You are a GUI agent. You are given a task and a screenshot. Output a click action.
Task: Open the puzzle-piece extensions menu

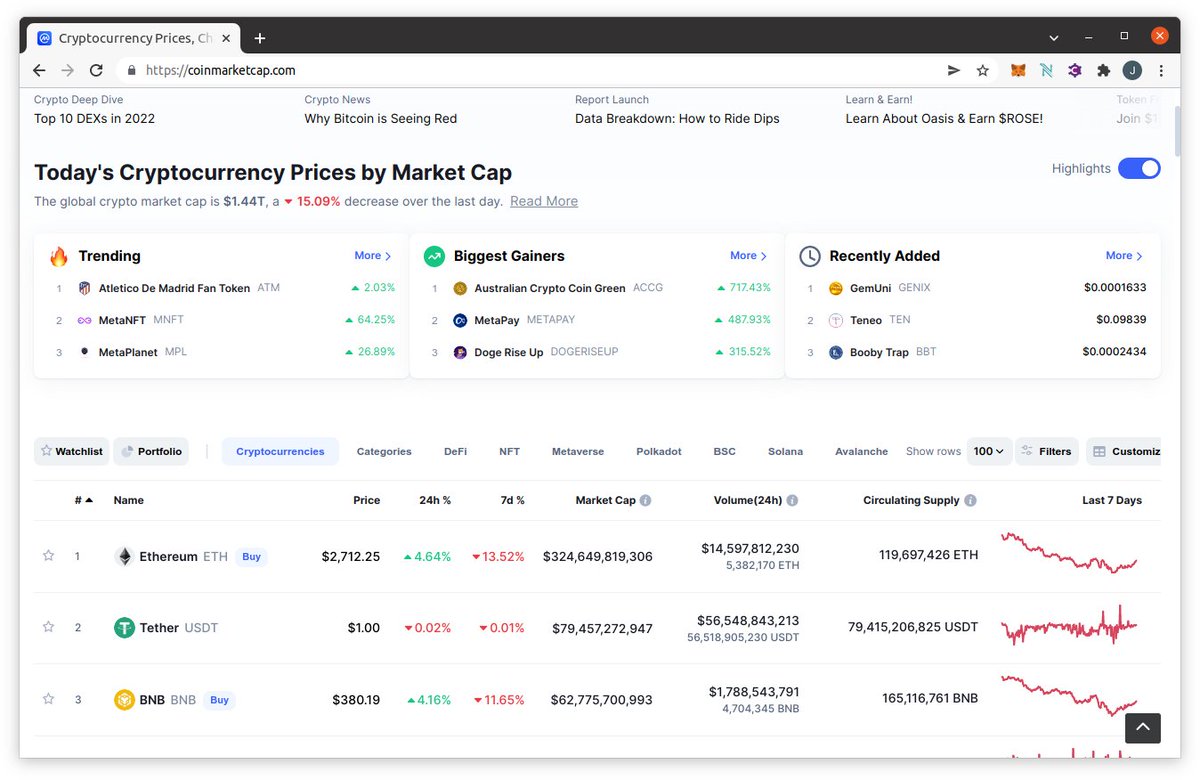tap(1103, 70)
